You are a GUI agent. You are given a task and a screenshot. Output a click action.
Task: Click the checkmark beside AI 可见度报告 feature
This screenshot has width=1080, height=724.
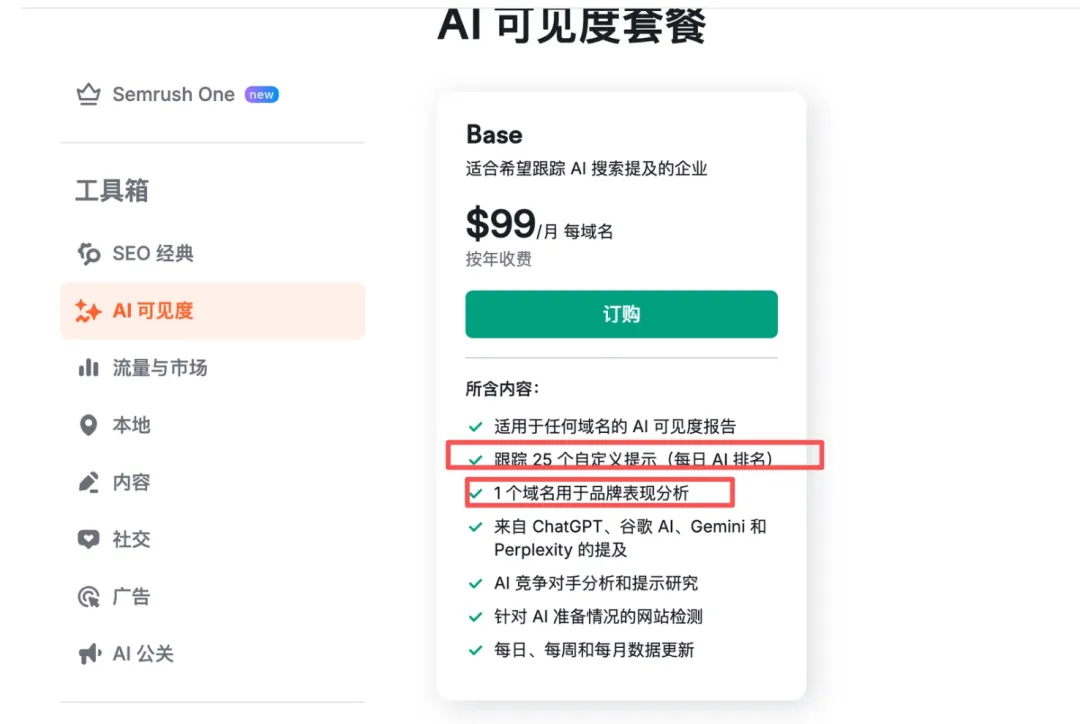tap(475, 426)
